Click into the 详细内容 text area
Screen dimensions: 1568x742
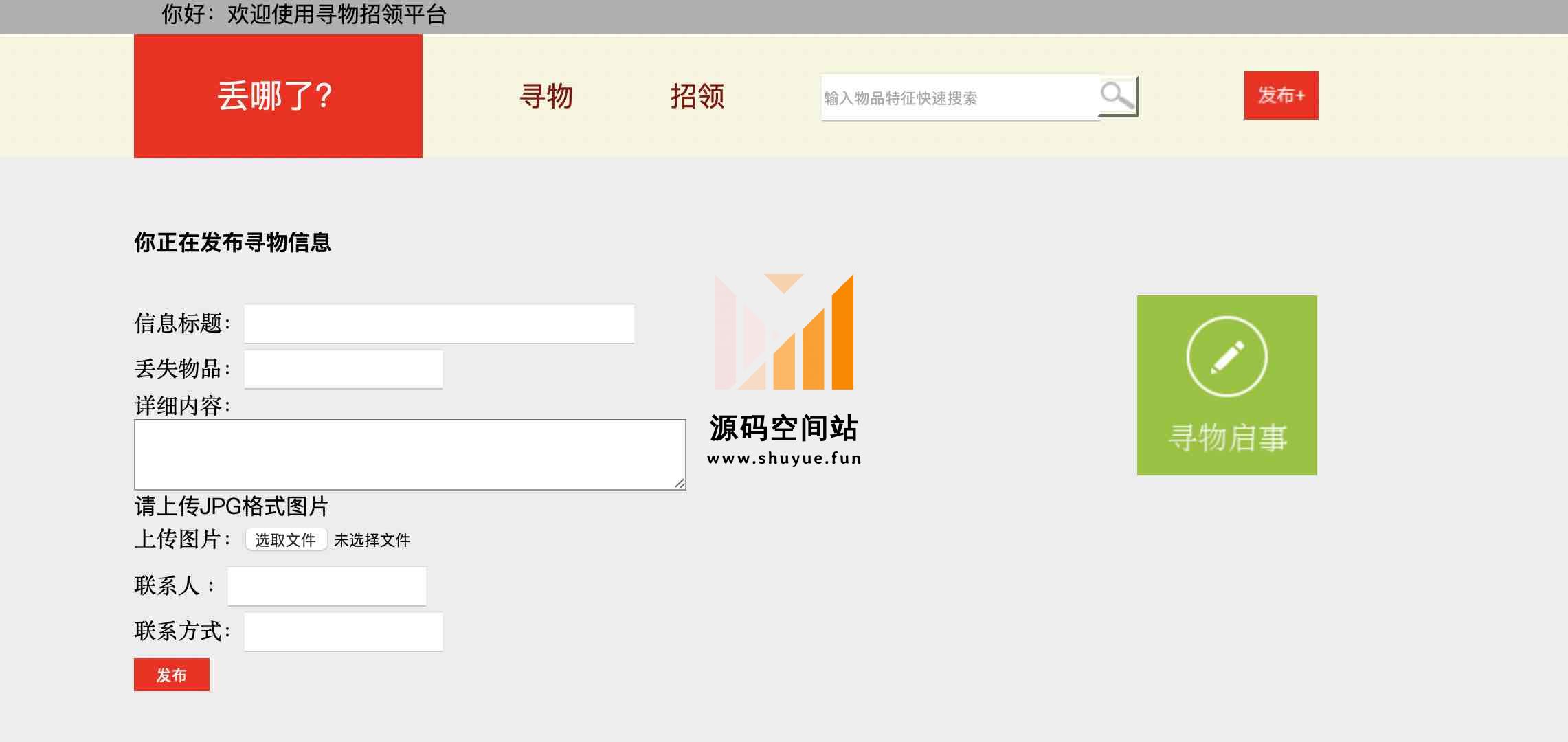[410, 455]
